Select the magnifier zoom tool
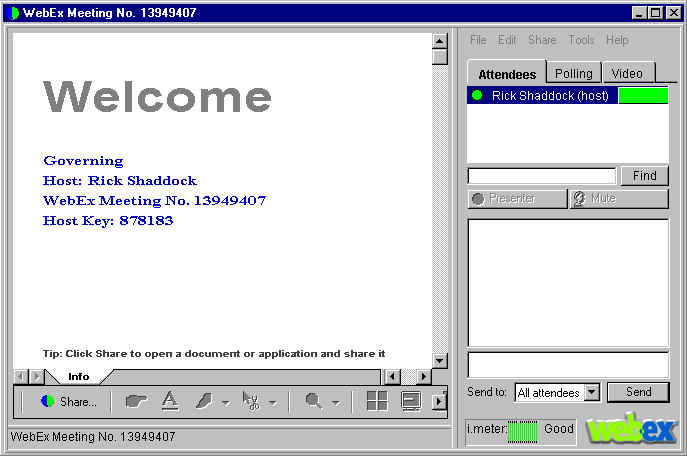Viewport: 687px width, 456px height. (x=313, y=401)
